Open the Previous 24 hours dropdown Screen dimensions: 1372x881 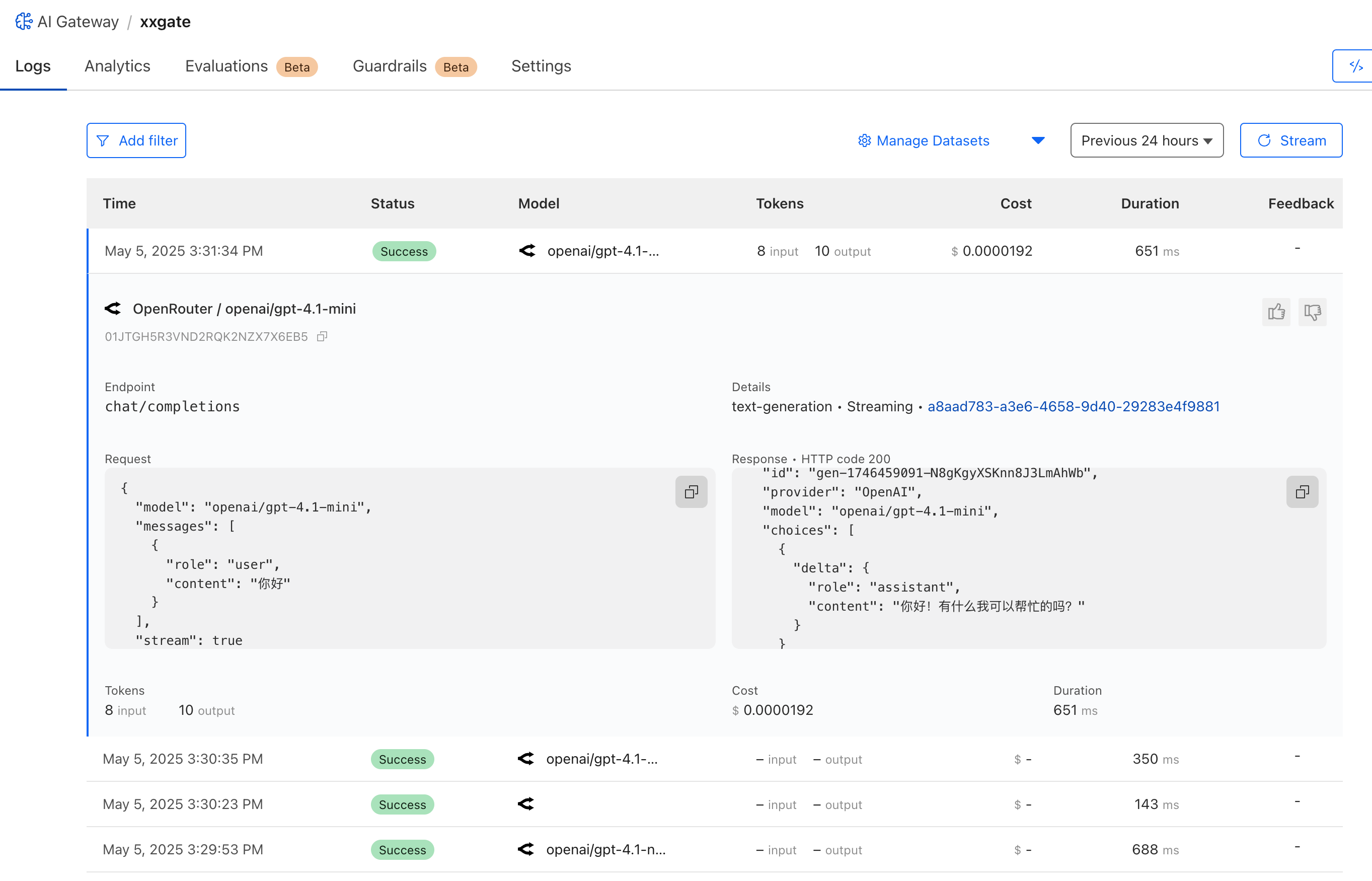1146,141
